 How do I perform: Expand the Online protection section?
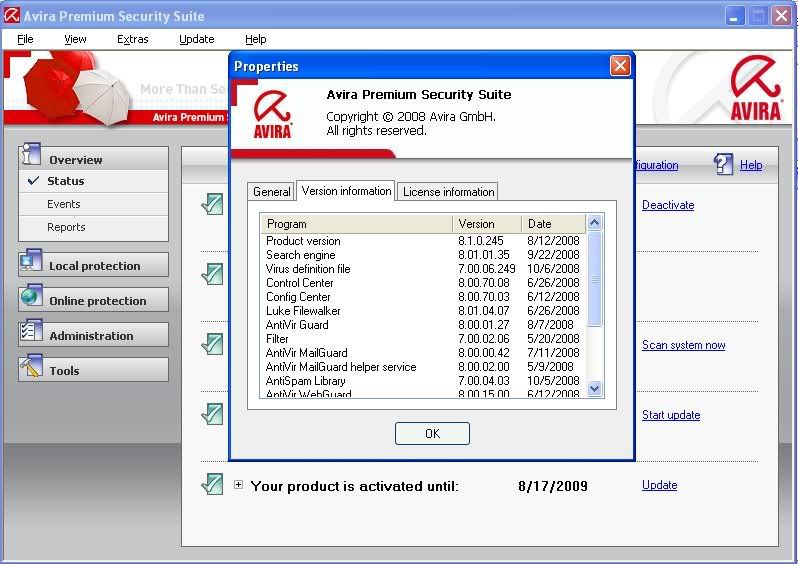(x=94, y=300)
